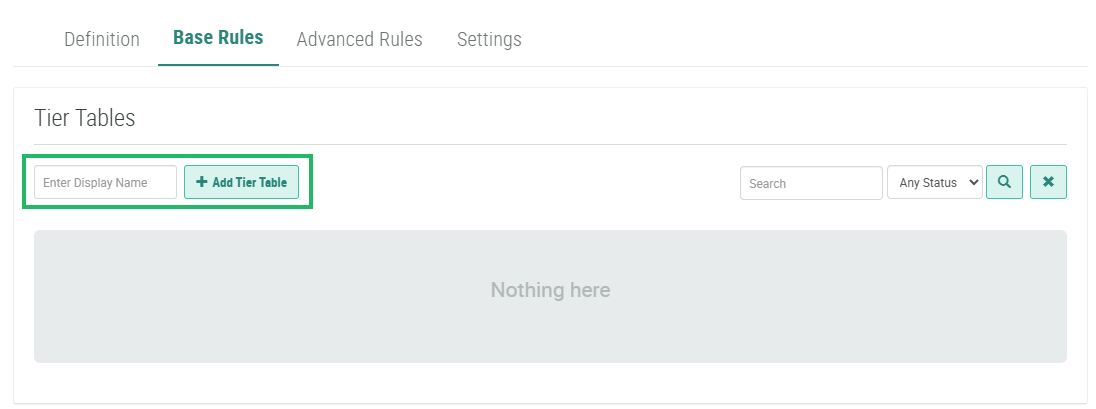Click the arrow on the Any Status selector
Viewport: 1096px width, 409px height.
point(974,183)
